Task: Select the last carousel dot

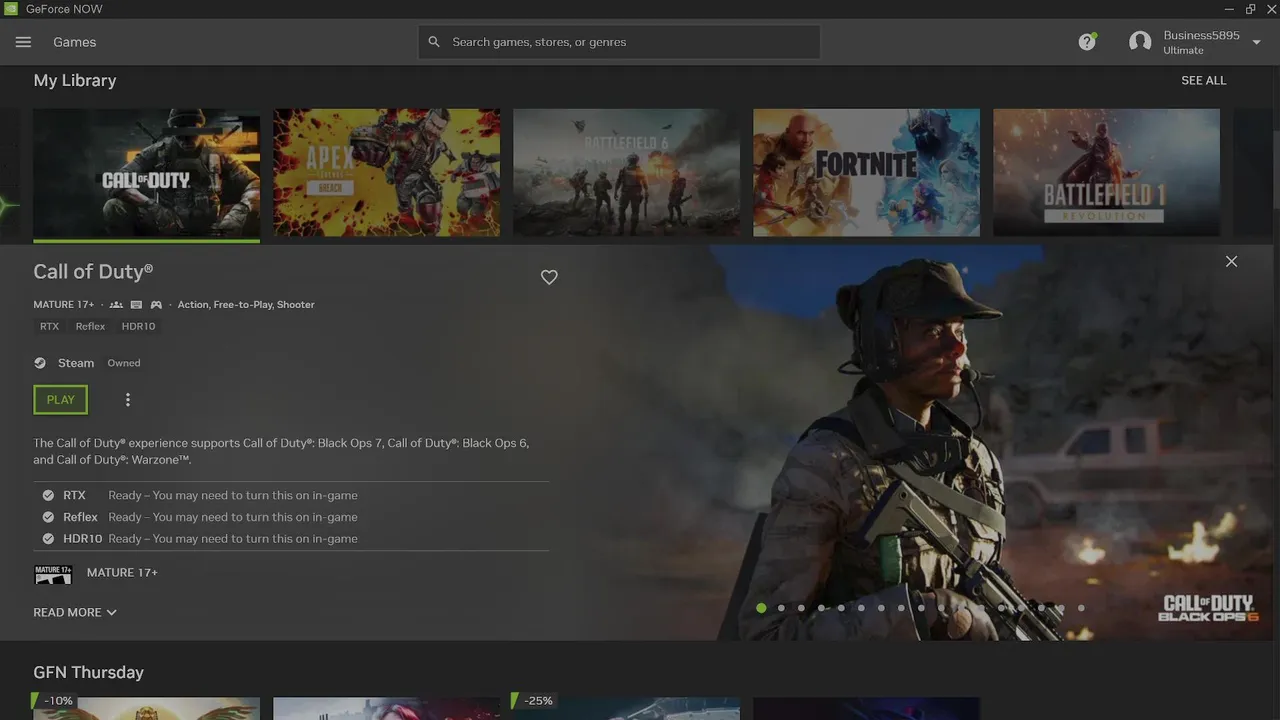Action: 1081,608
